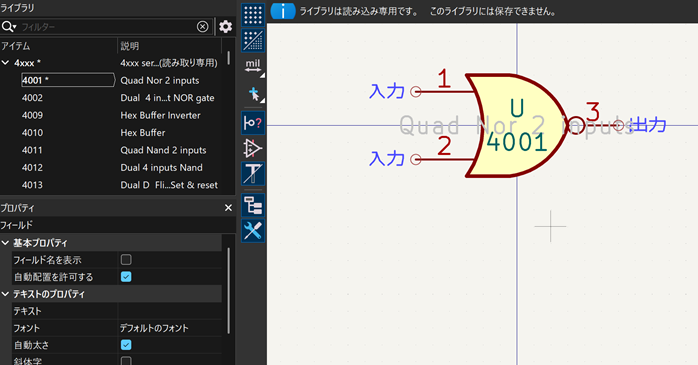Clear the library filter text

(203, 27)
